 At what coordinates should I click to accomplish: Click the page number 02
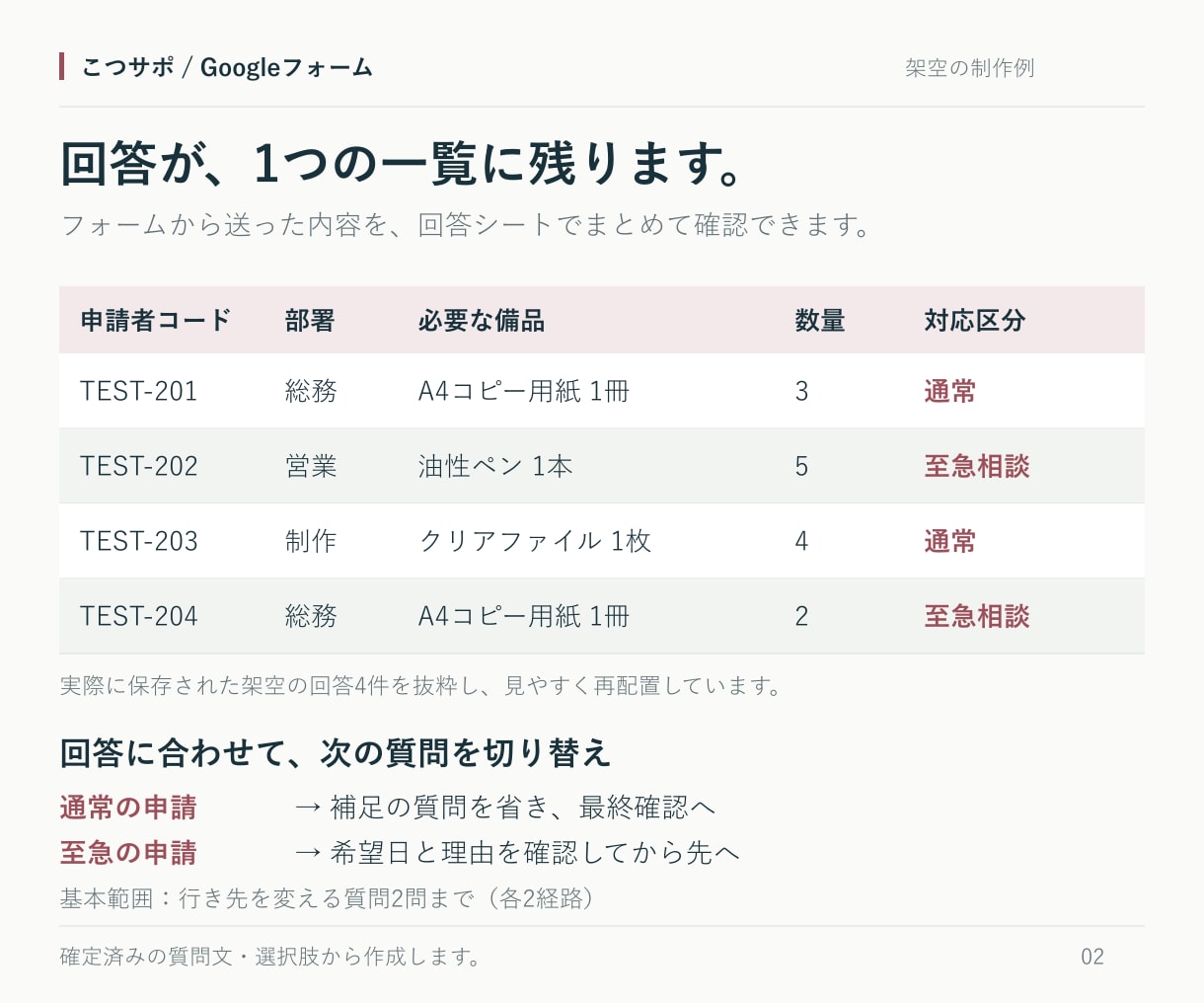tap(1092, 957)
